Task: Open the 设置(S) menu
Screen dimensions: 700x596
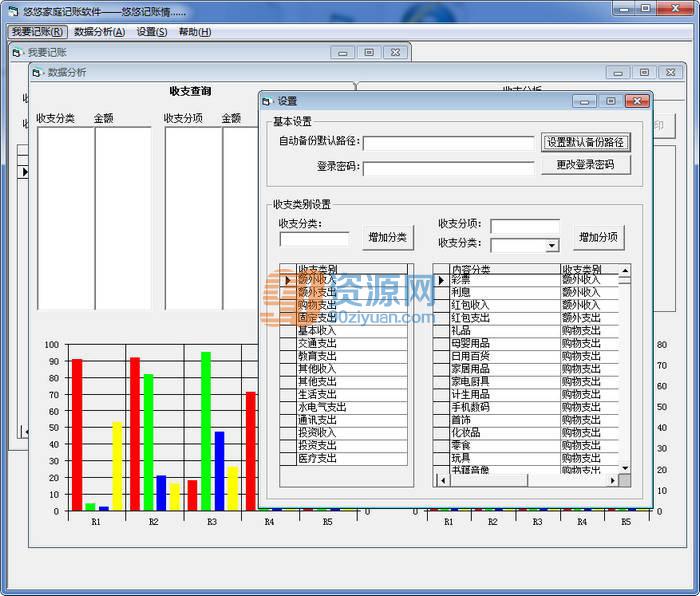Action: (152, 32)
